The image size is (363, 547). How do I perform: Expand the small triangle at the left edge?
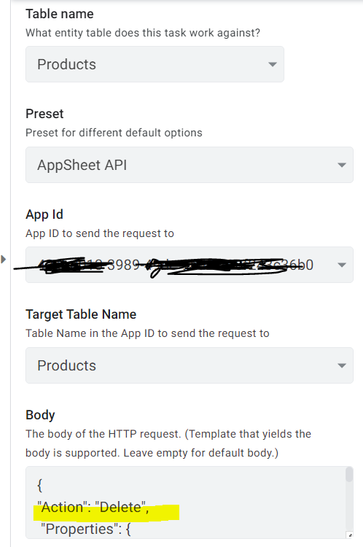pos(3,259)
